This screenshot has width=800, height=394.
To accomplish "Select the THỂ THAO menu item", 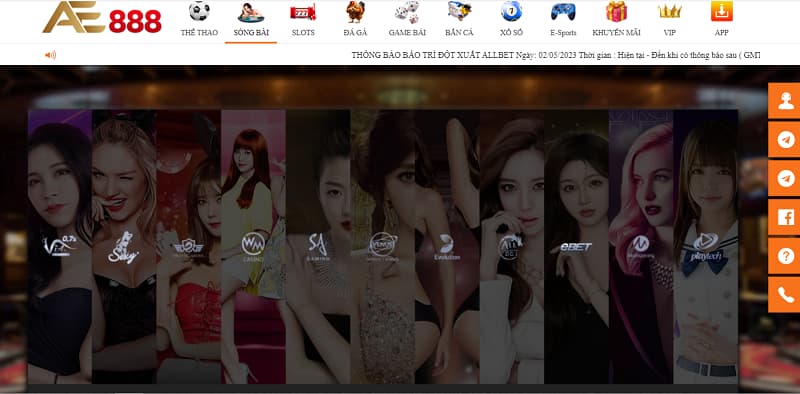I will [199, 19].
